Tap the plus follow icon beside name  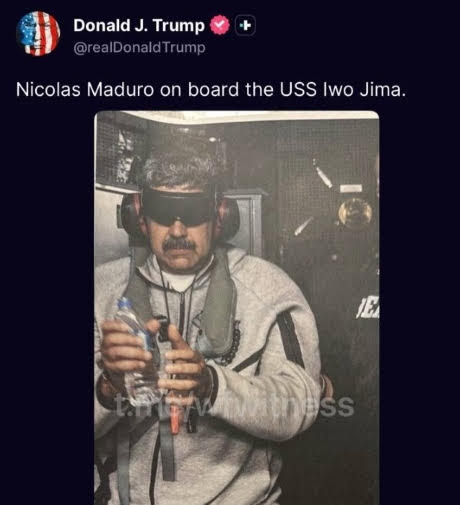click(x=246, y=25)
